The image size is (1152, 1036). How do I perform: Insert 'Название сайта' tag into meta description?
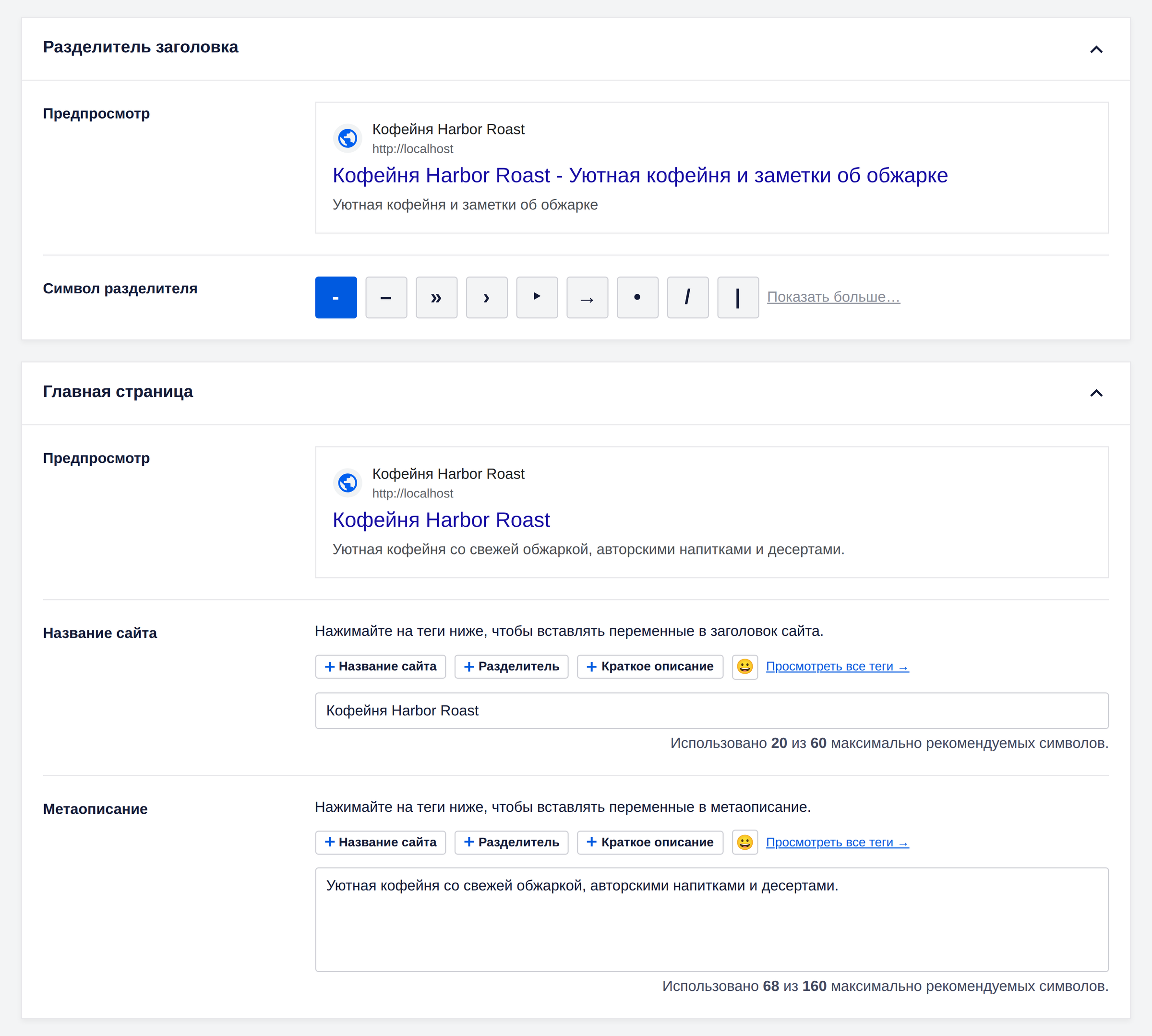[x=380, y=843]
